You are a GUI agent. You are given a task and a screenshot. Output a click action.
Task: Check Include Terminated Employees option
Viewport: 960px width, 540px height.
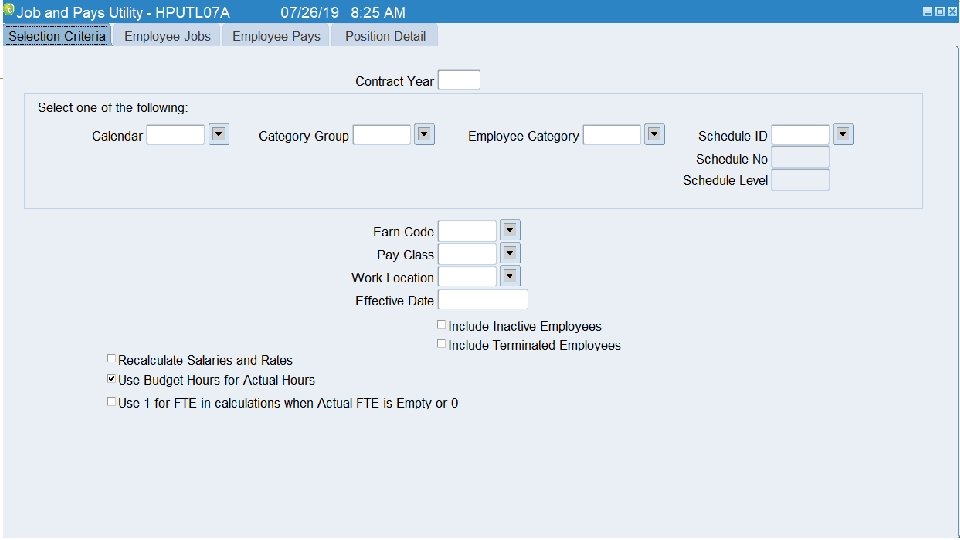pos(442,345)
